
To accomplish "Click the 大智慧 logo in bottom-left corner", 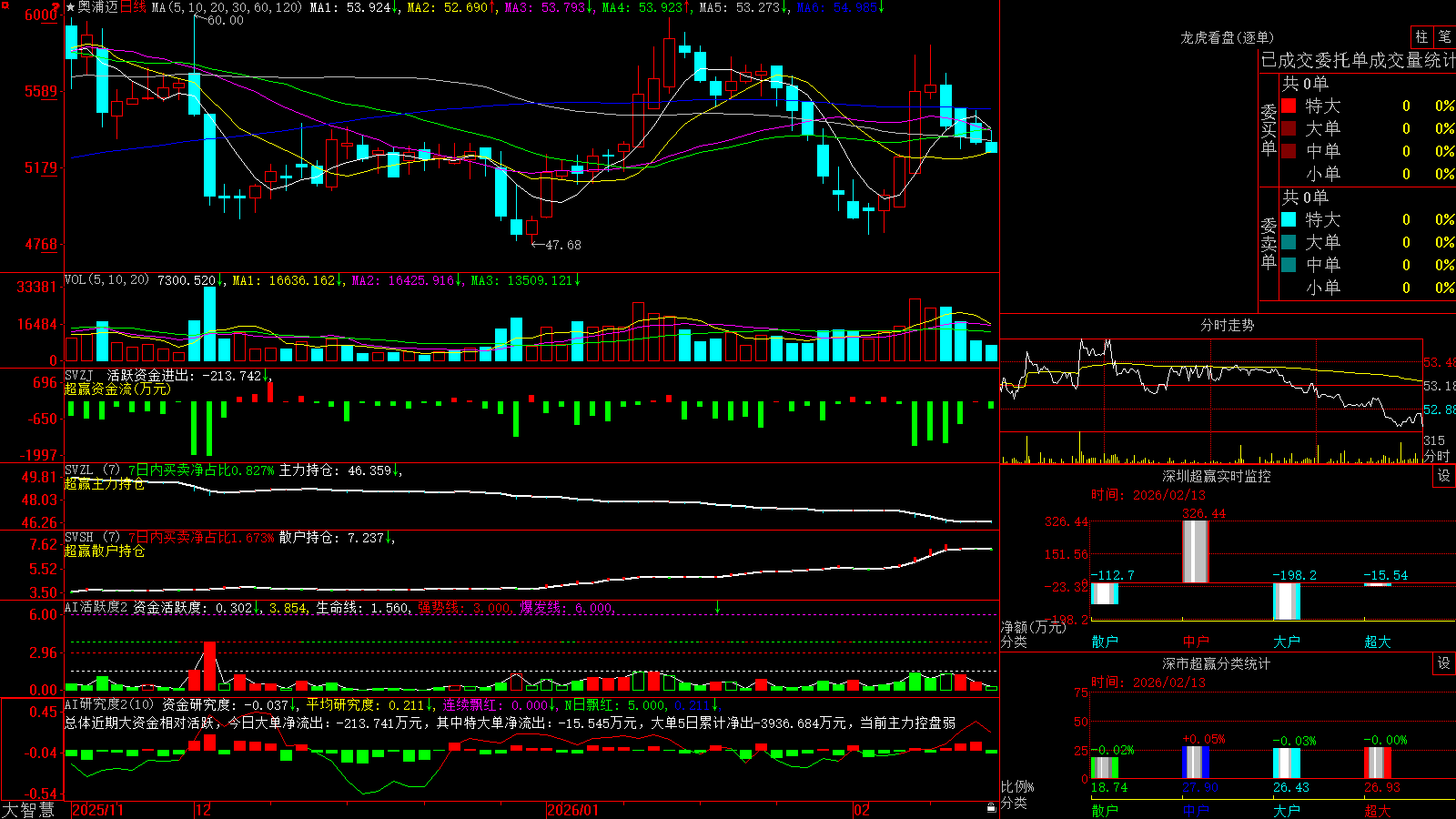I will click(x=28, y=810).
